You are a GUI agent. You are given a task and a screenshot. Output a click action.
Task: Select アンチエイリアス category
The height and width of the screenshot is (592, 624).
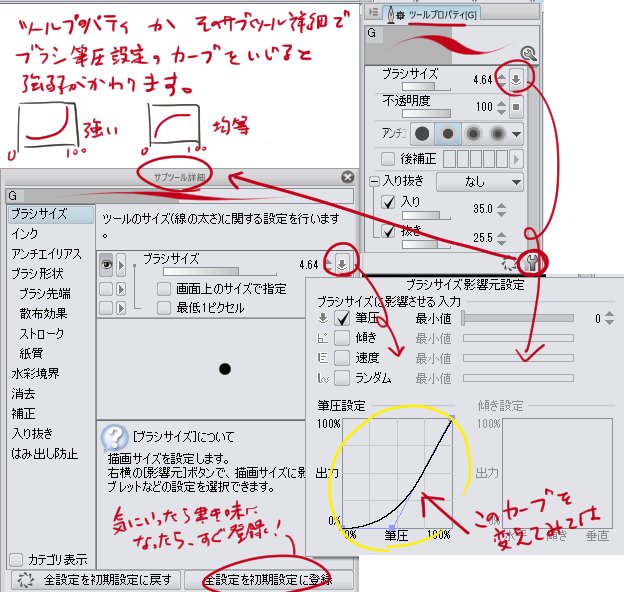pos(46,254)
